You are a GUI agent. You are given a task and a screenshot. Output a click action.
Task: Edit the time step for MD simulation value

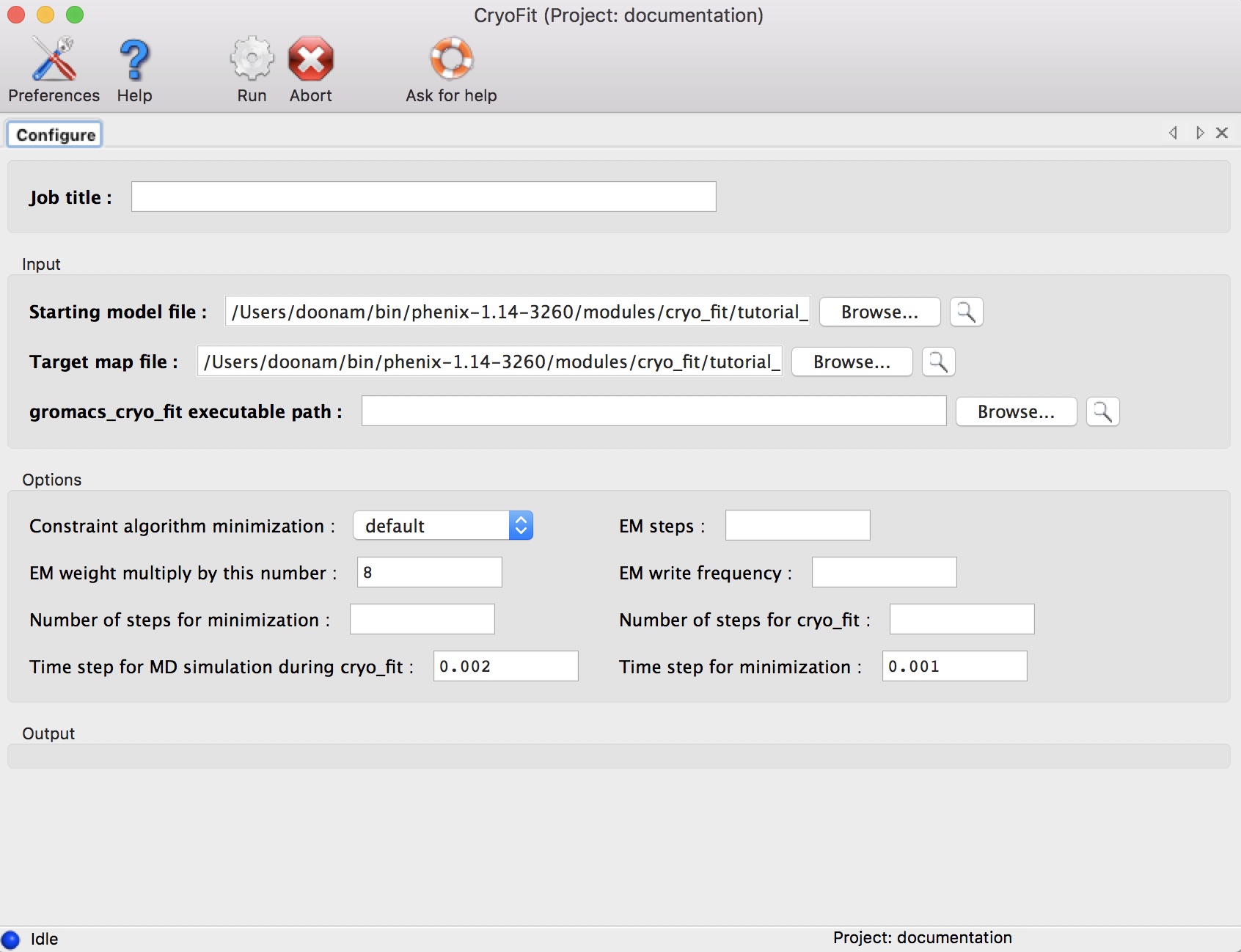point(505,666)
